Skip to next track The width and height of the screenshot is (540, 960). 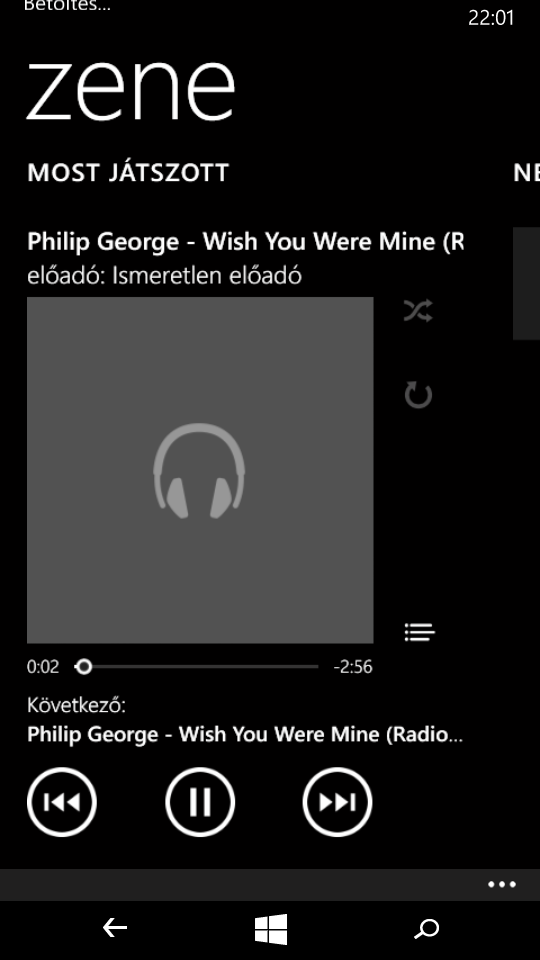[x=337, y=801]
